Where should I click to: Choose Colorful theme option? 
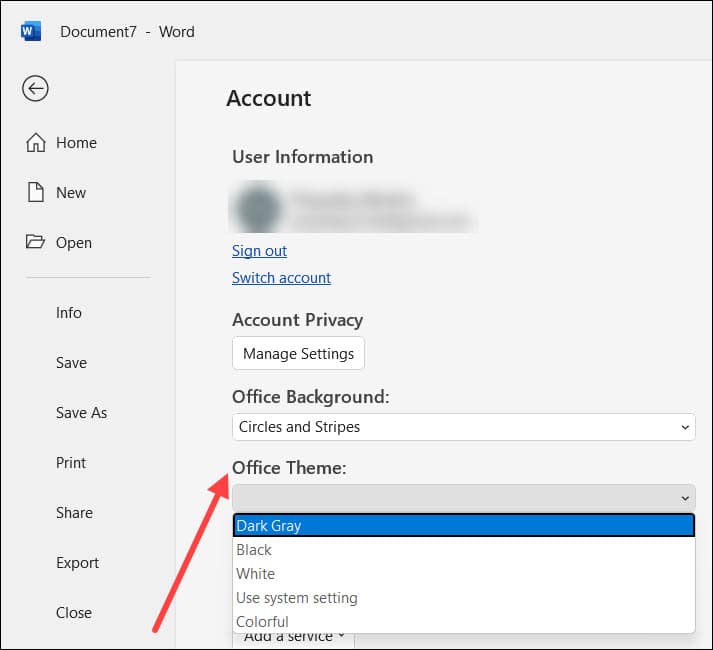463,622
